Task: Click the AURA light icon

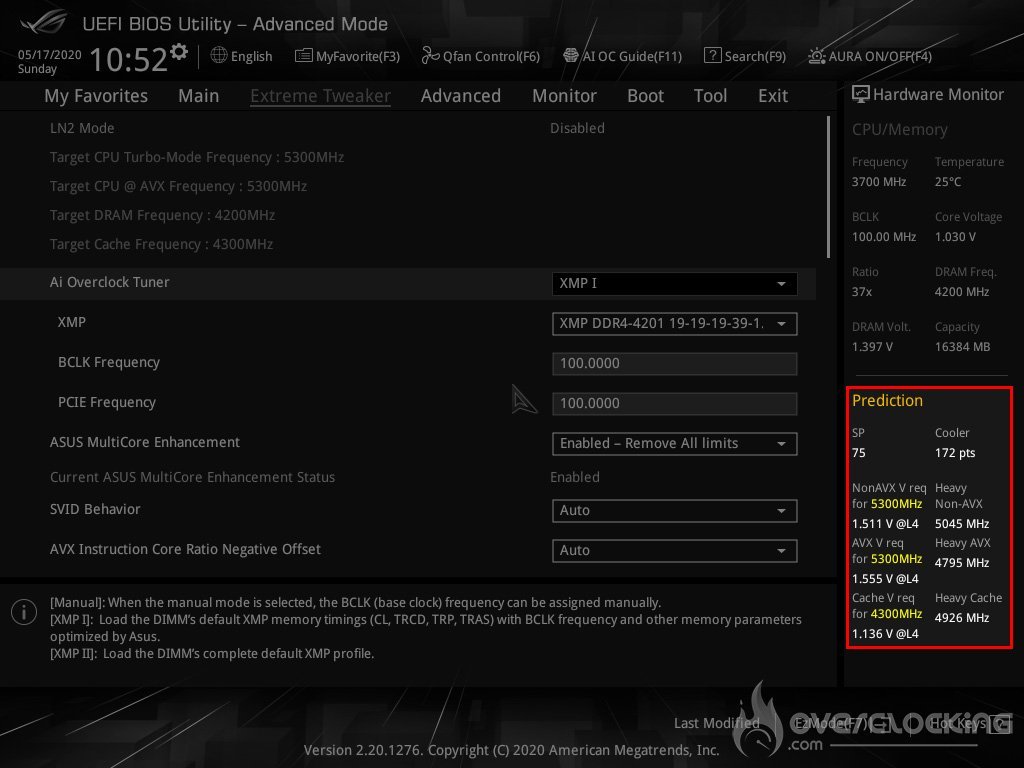Action: coord(816,56)
